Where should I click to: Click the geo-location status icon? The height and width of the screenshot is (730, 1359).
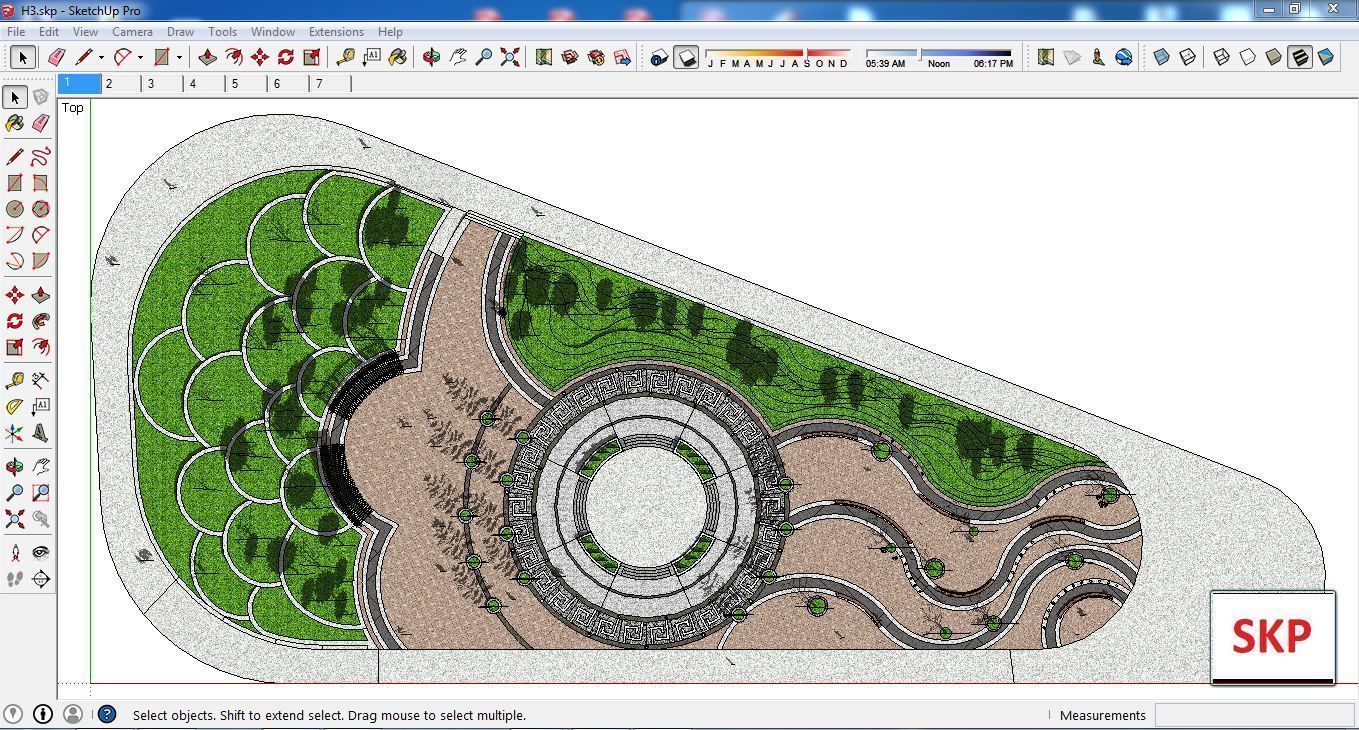coord(13,714)
